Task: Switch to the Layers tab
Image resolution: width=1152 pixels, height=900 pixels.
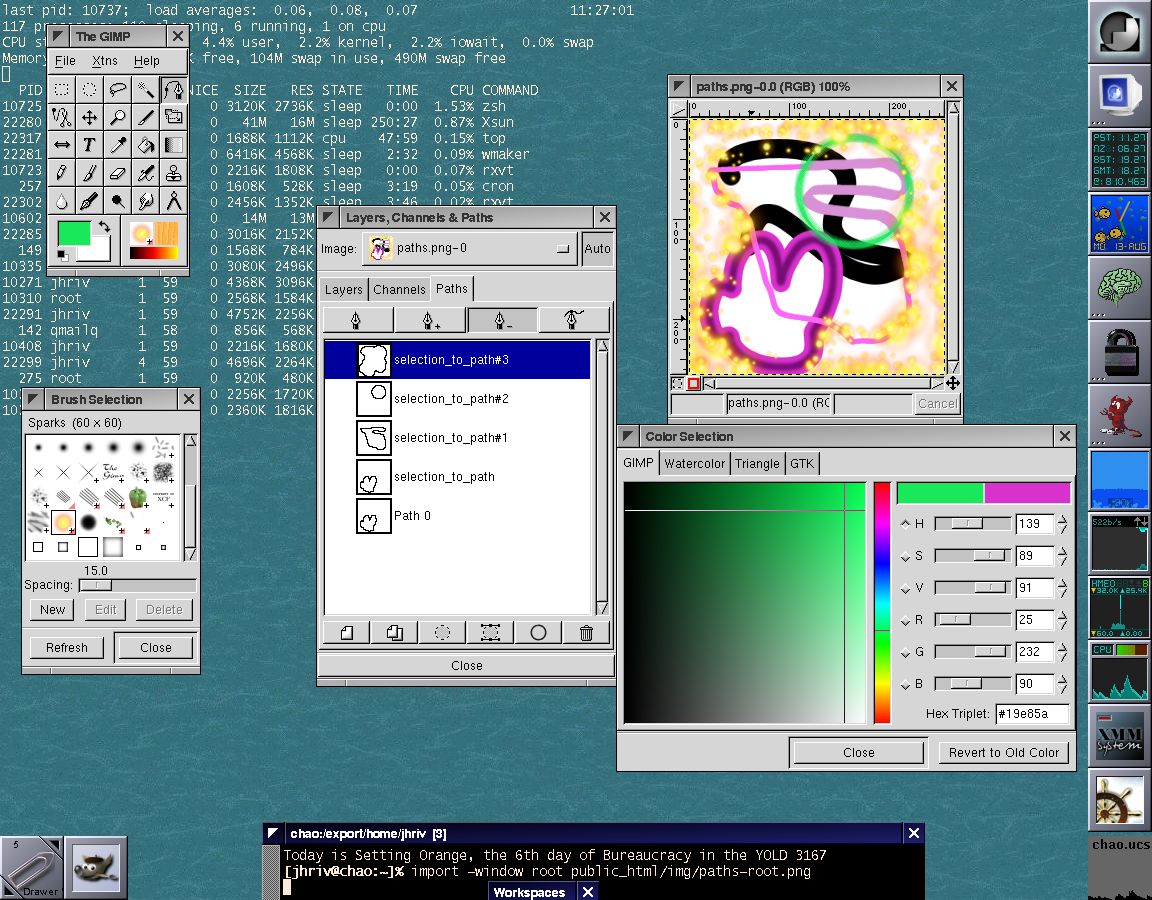Action: click(344, 289)
